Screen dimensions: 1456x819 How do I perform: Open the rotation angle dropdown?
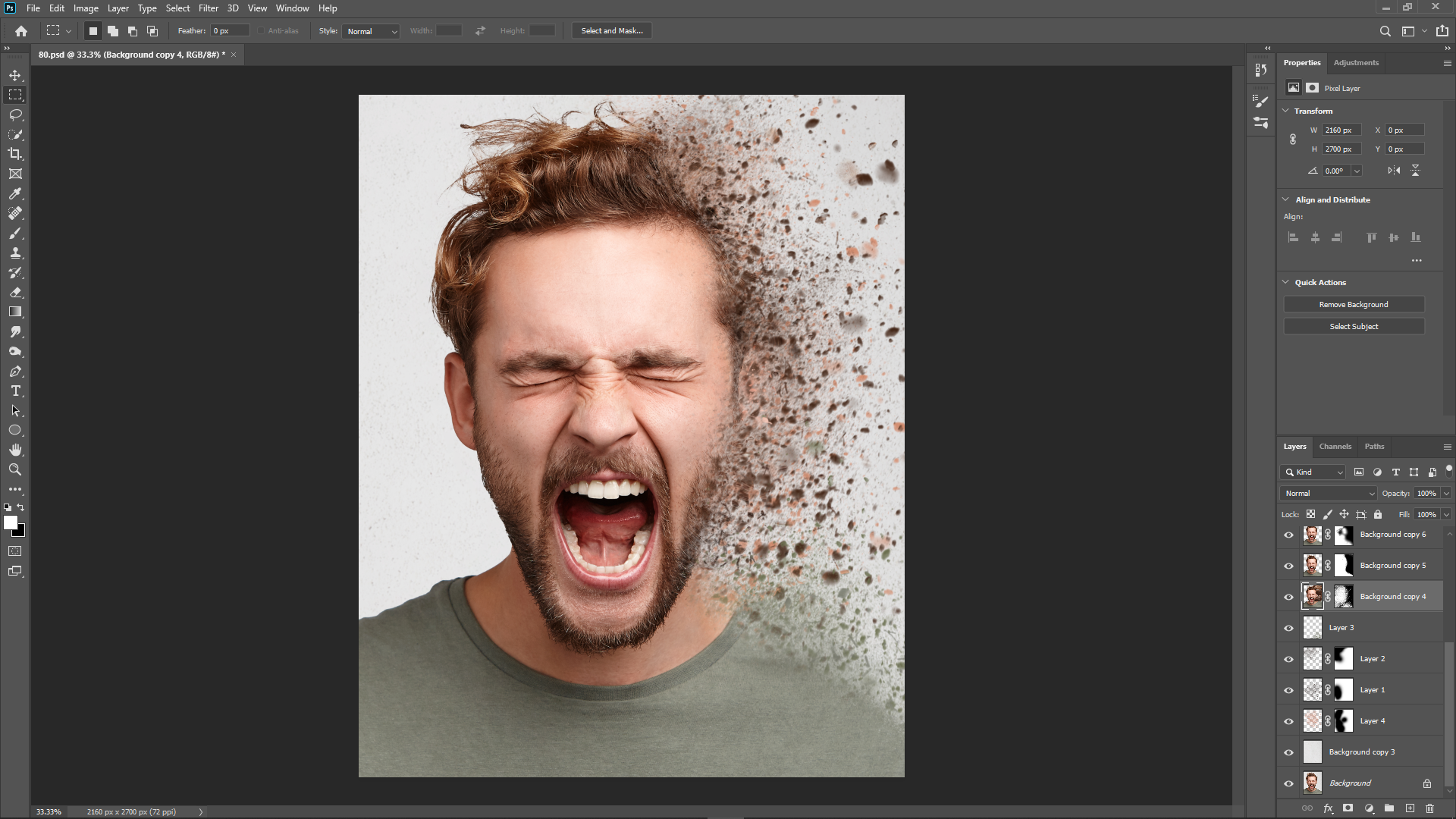click(1357, 171)
